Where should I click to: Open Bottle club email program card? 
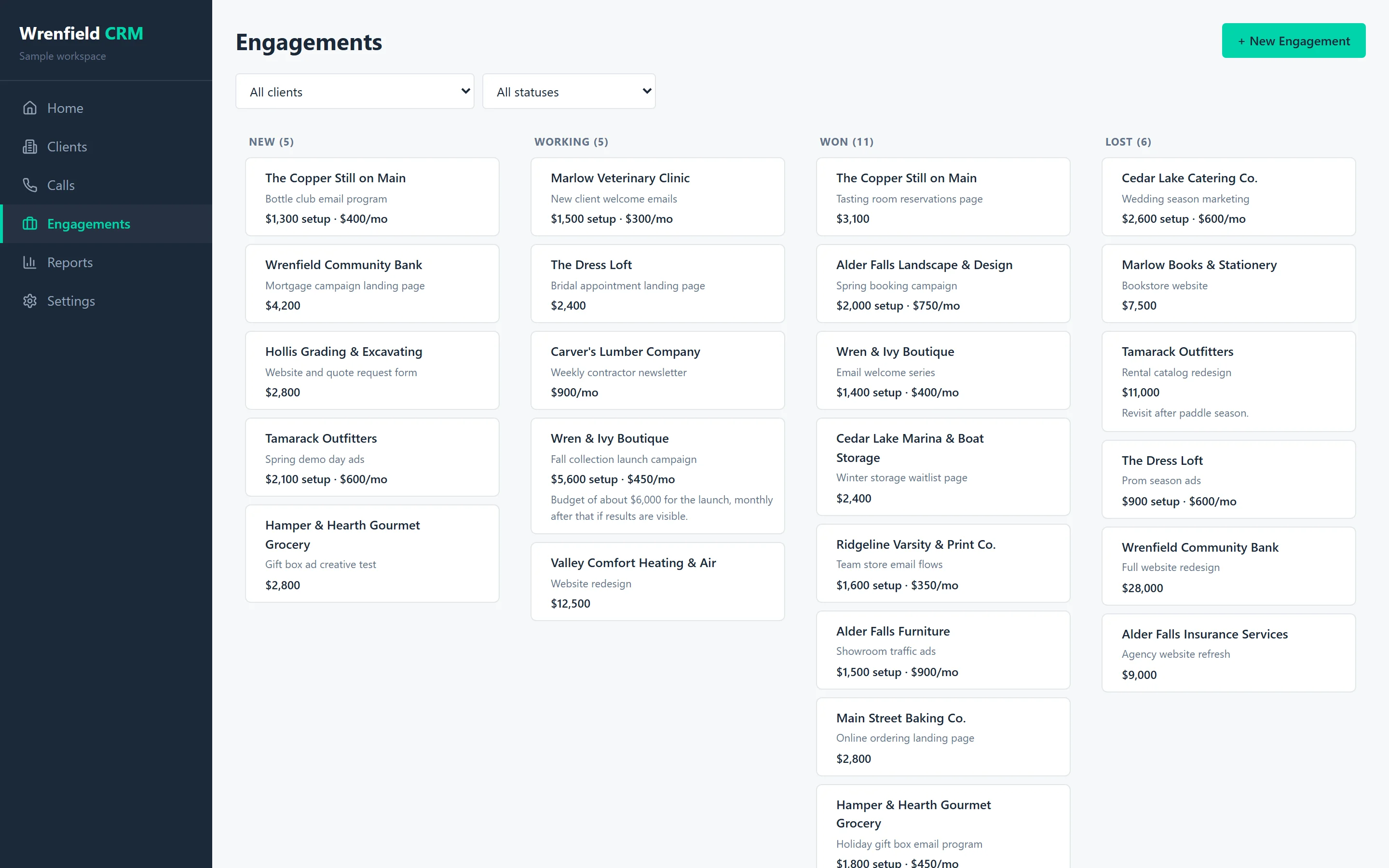click(x=372, y=197)
